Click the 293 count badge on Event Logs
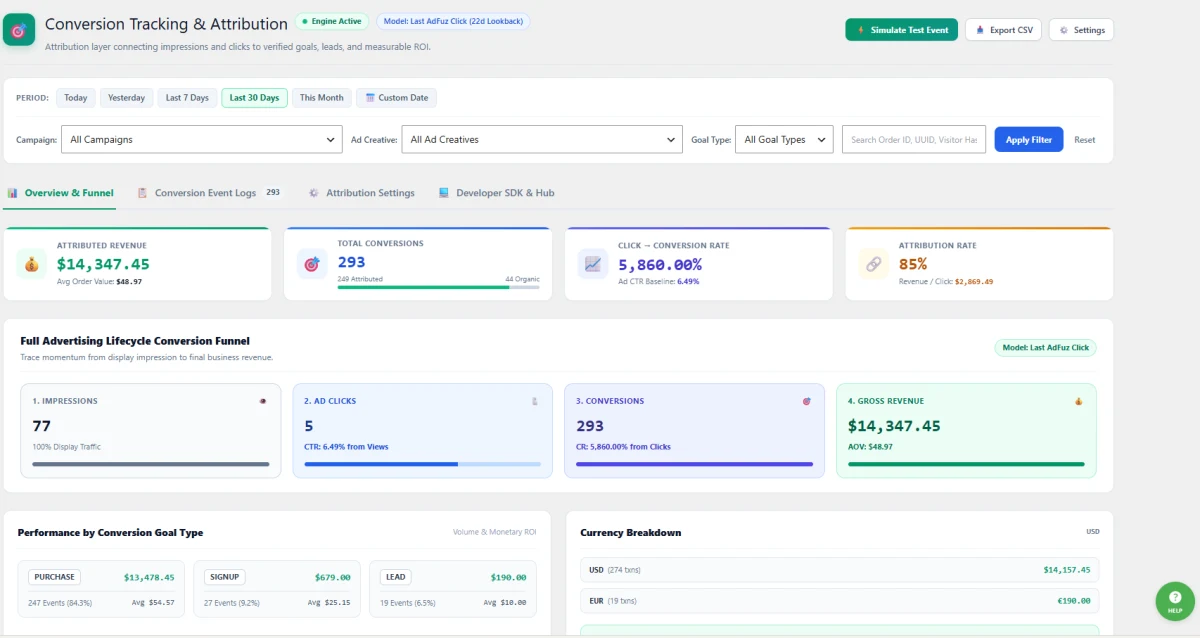The image size is (1200, 638). [273, 192]
